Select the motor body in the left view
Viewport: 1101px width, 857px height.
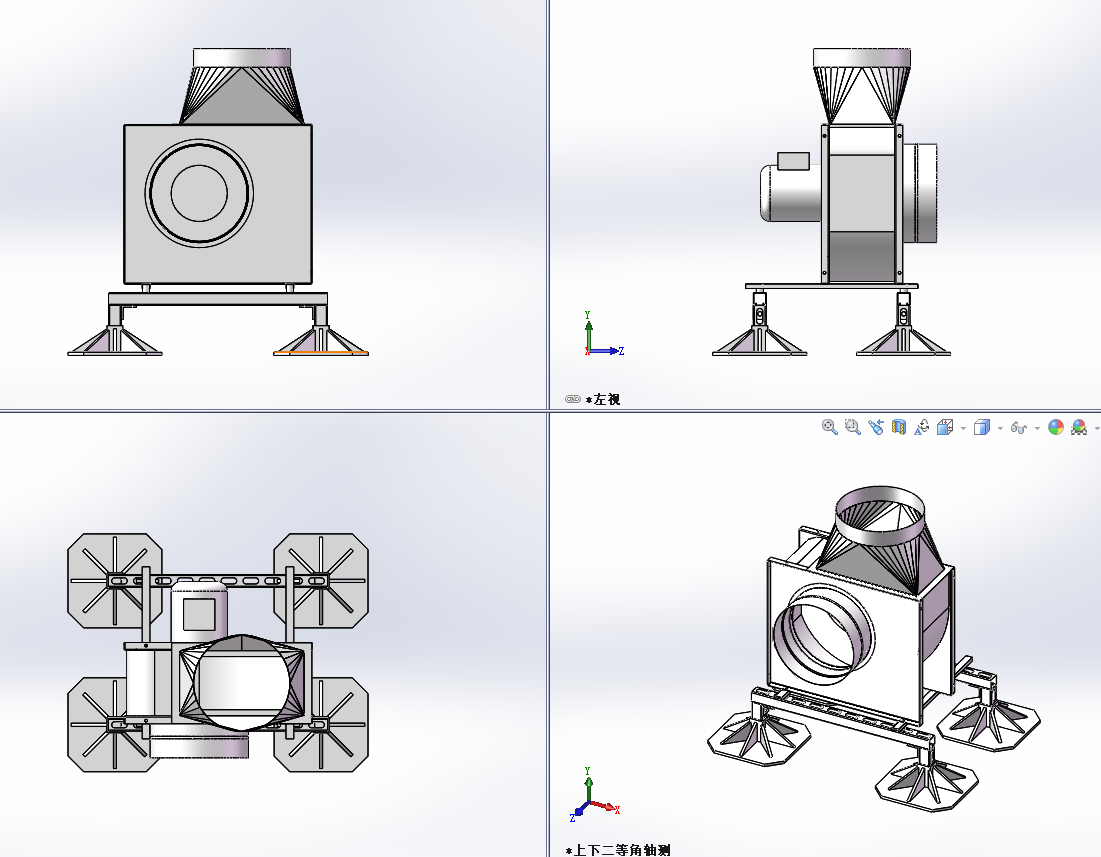tap(790, 193)
